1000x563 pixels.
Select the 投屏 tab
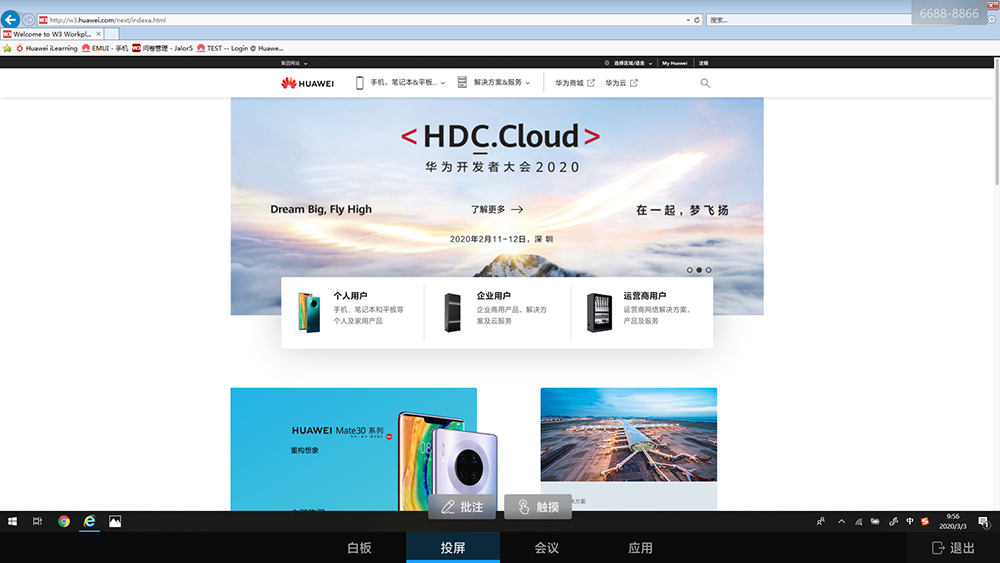[x=453, y=548]
